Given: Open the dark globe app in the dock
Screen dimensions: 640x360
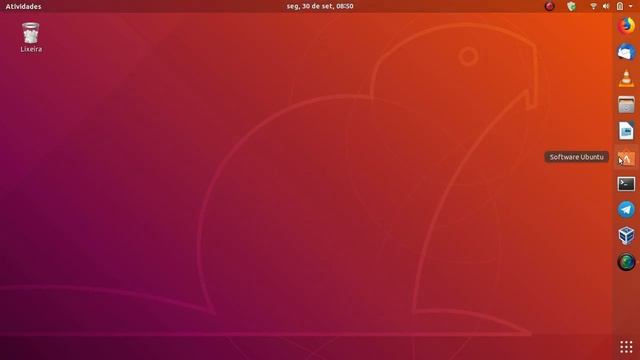Looking at the screenshot, I should pyautogui.click(x=626, y=262).
